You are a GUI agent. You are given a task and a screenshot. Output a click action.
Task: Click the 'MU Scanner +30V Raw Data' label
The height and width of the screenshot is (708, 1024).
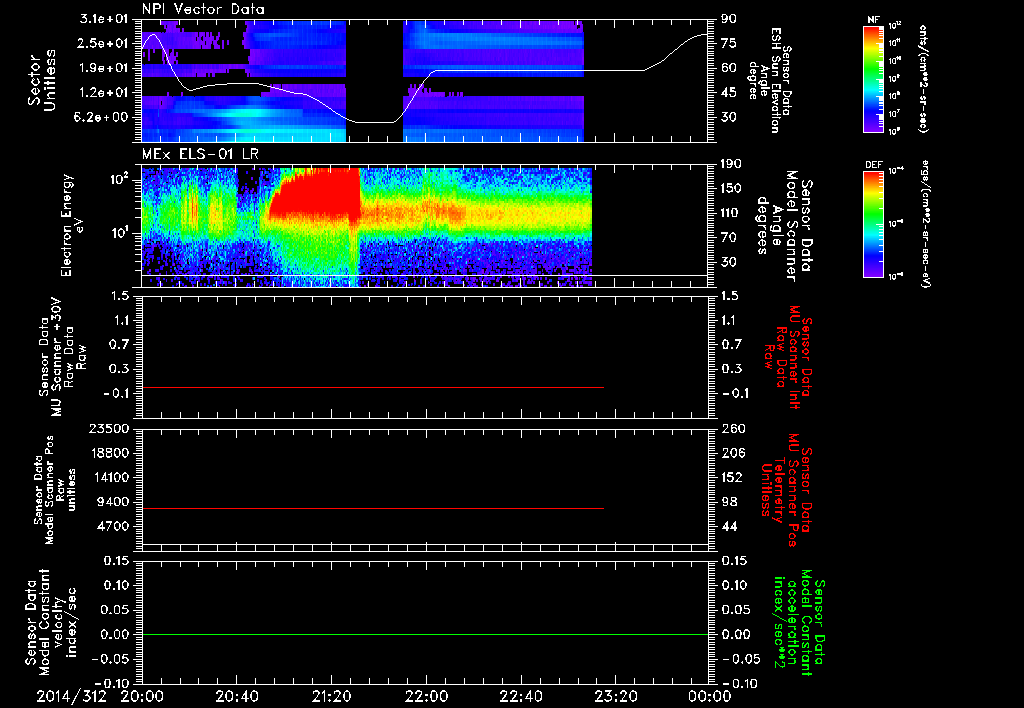pyautogui.click(x=61, y=357)
